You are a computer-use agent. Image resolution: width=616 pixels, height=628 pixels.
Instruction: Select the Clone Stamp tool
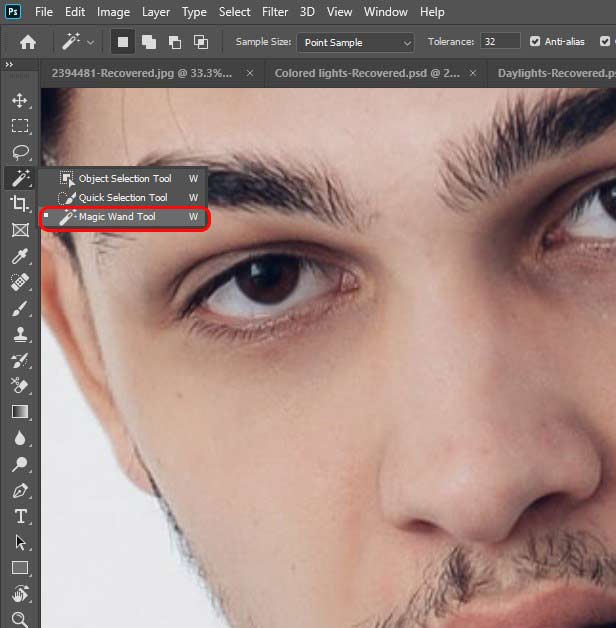point(20,334)
